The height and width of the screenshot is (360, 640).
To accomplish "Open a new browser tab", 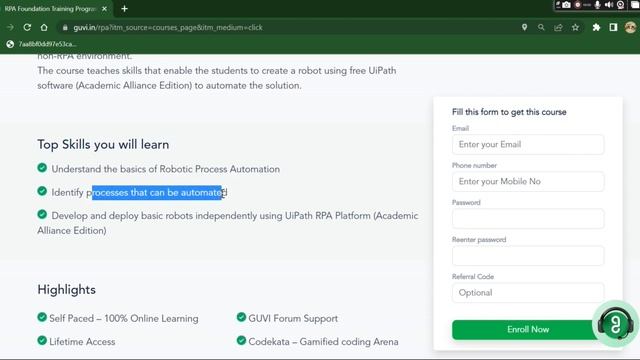I will click(x=124, y=9).
